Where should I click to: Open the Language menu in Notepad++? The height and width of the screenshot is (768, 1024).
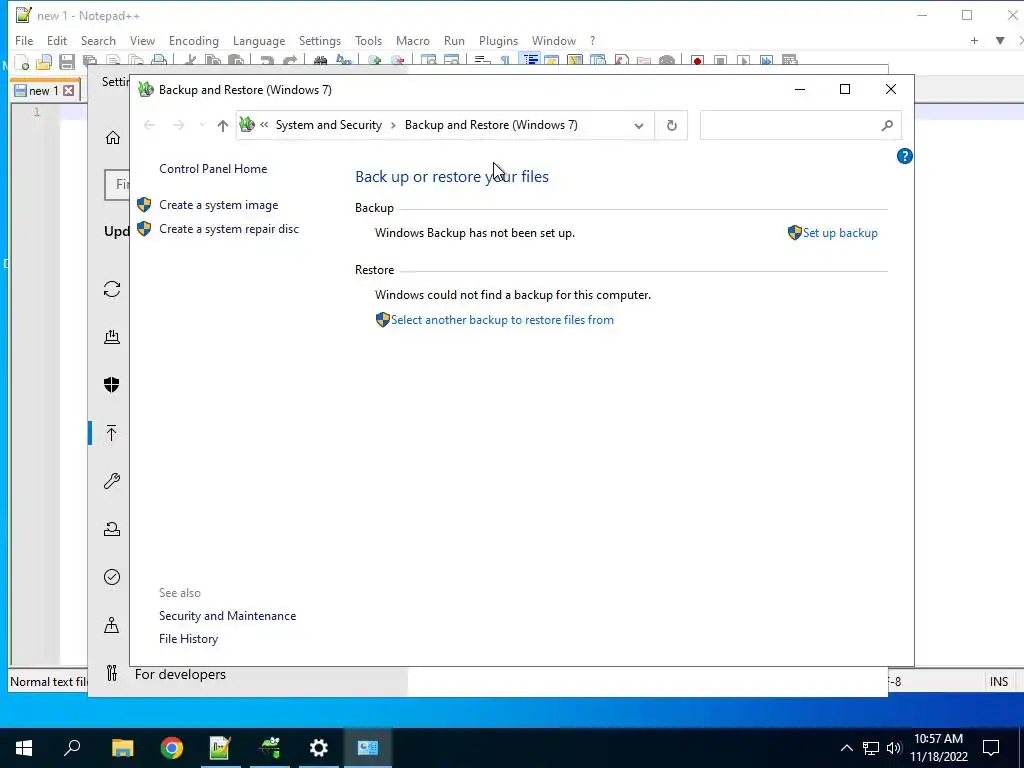point(259,40)
